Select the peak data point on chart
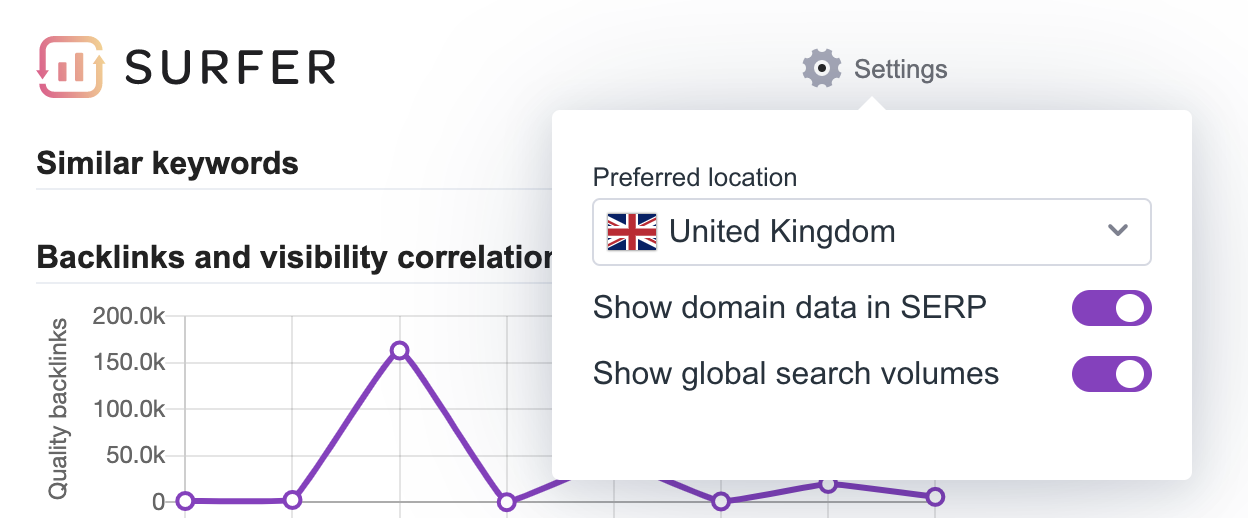The image size is (1248, 518). pyautogui.click(x=399, y=350)
